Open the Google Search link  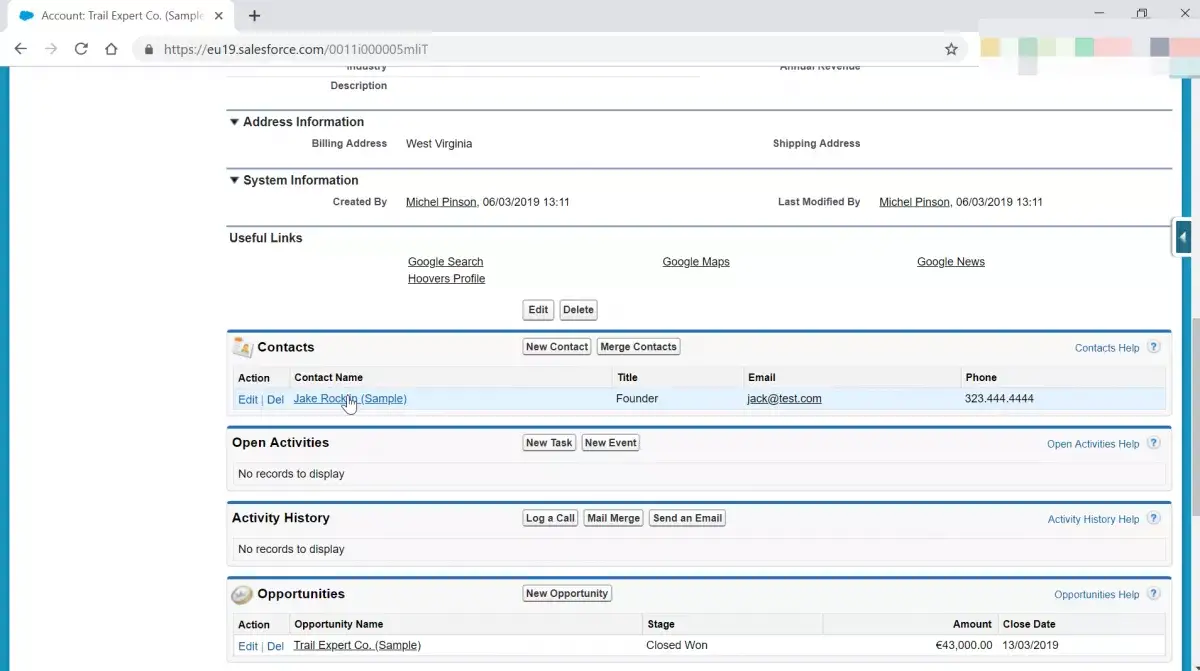coord(445,262)
